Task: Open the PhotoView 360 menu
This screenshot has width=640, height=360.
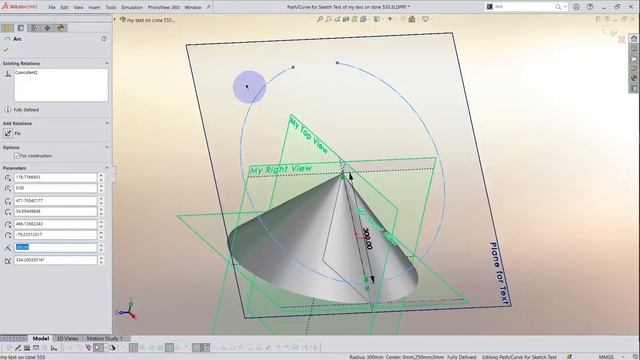Action: [163, 7]
